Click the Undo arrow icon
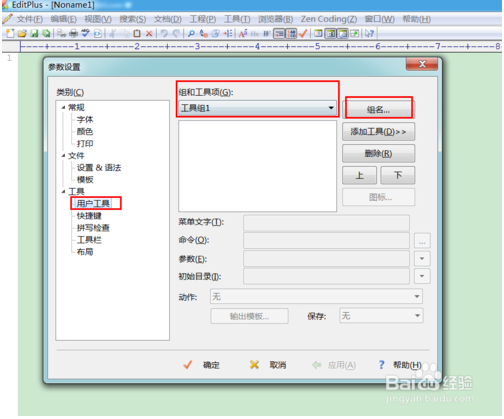 tap(164, 33)
